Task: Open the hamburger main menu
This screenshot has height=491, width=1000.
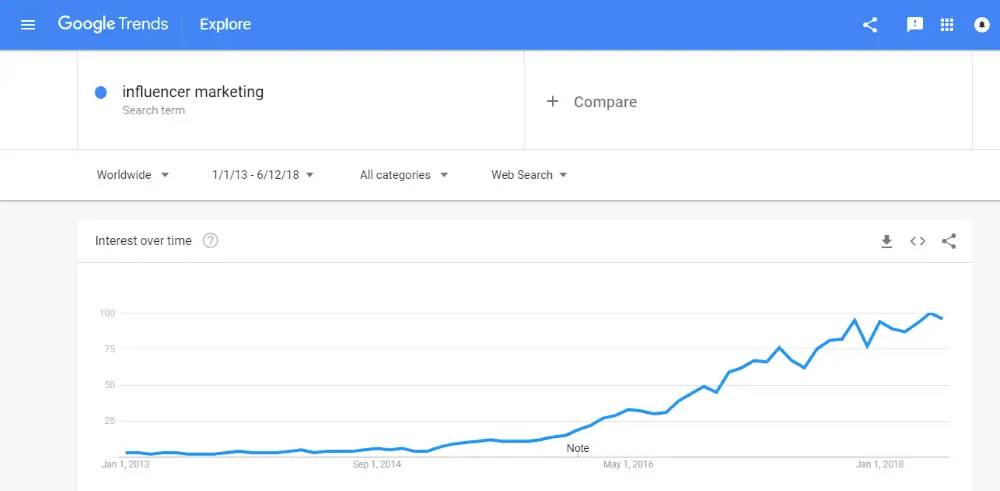Action: [28, 25]
